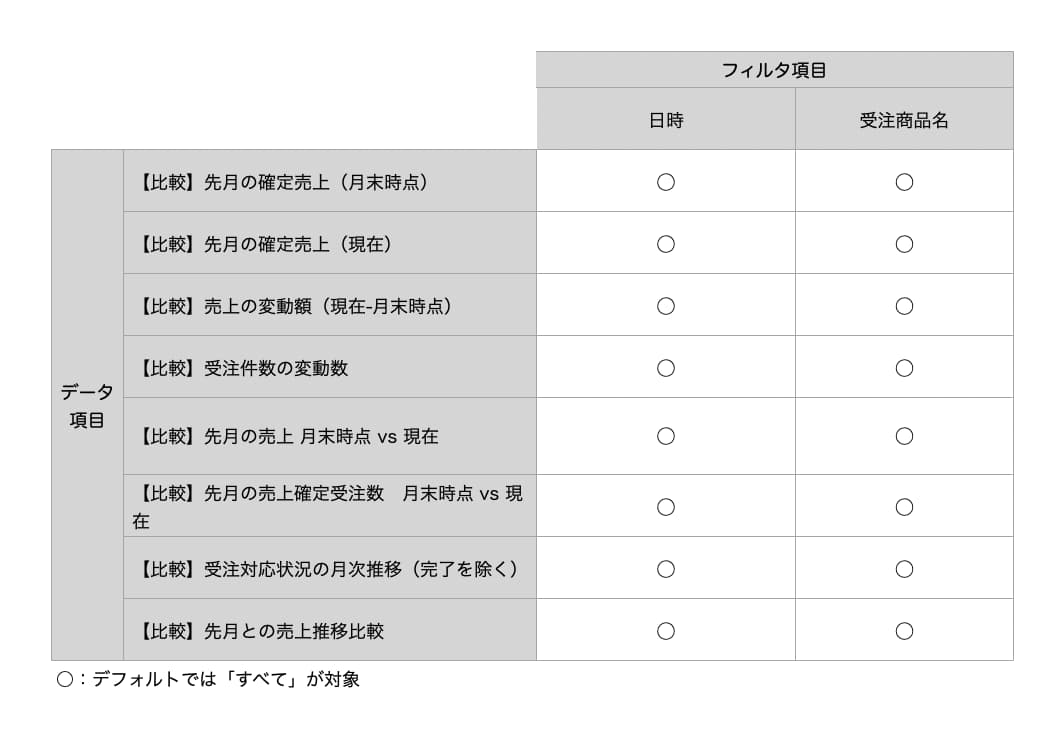Select row label 【比較】先月の確定売上（現在）
The image size is (1054, 730).
[265, 244]
